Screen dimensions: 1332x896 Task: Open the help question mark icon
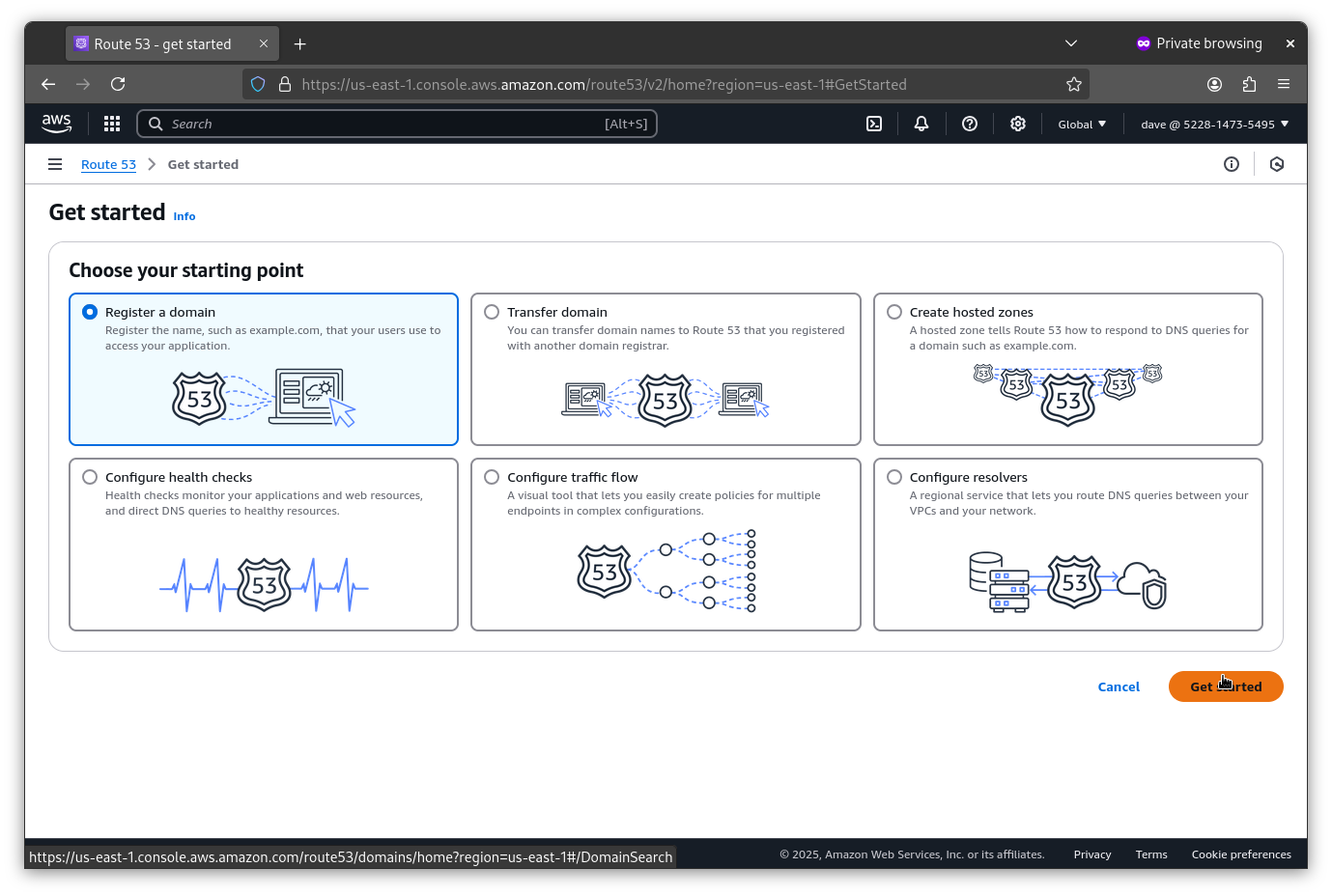click(970, 124)
